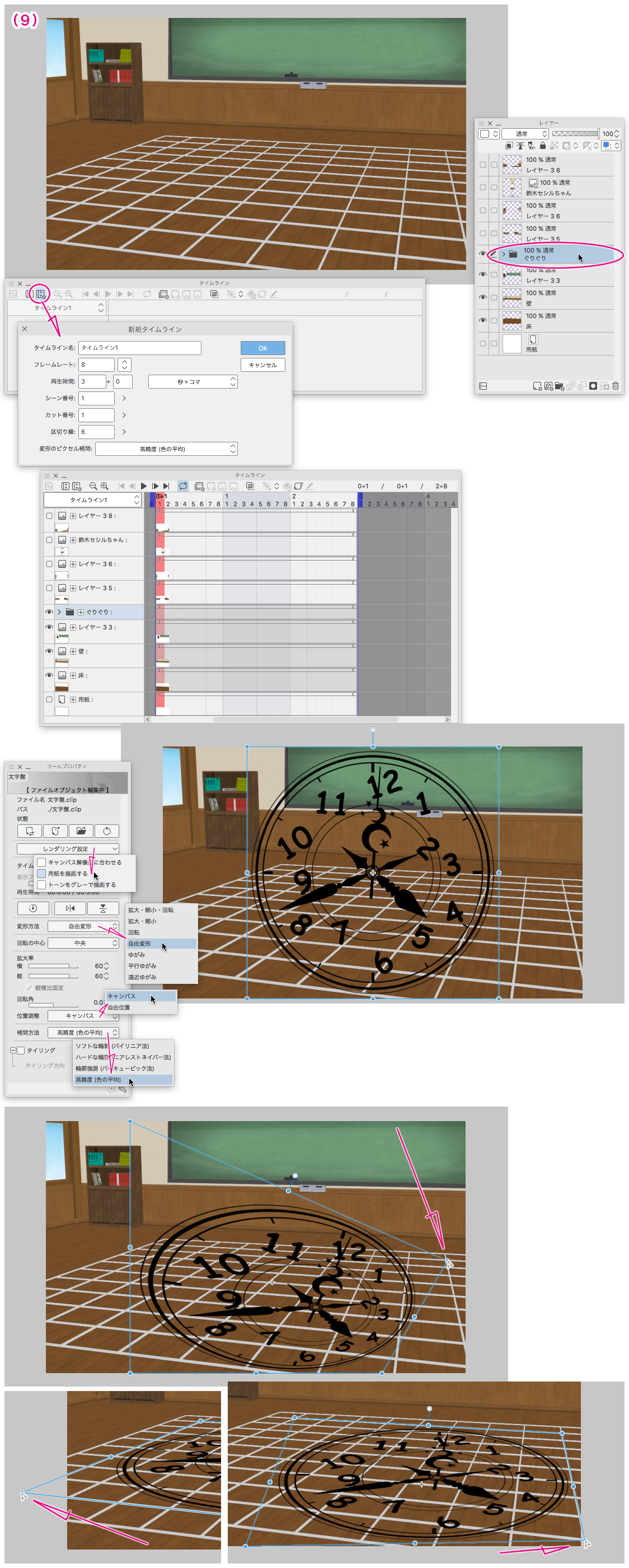
Task: Open the Layer panel hamburger menu
Action: pos(481,124)
